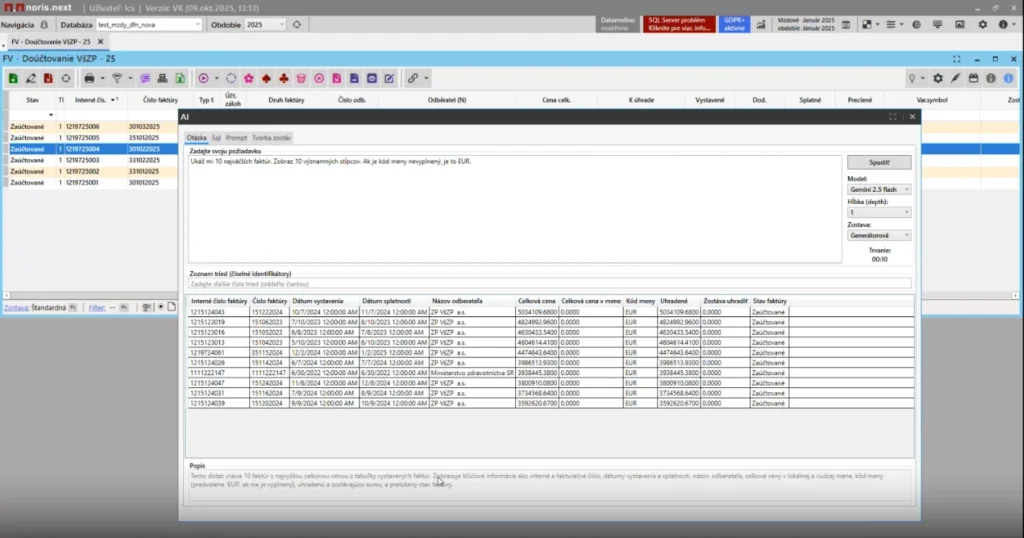Click the red delete document icon

pos(49,78)
